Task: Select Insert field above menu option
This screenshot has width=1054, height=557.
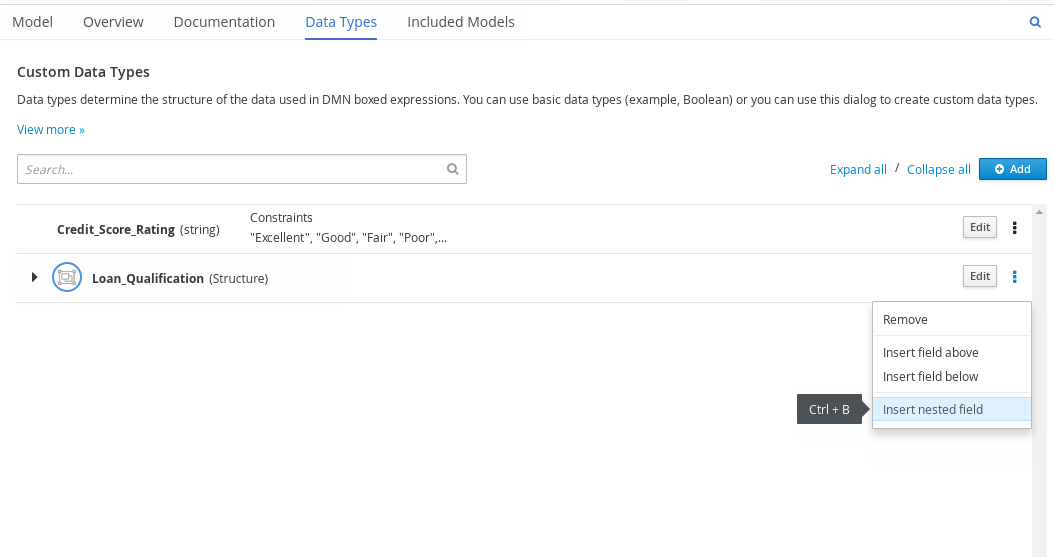Action: [930, 353]
